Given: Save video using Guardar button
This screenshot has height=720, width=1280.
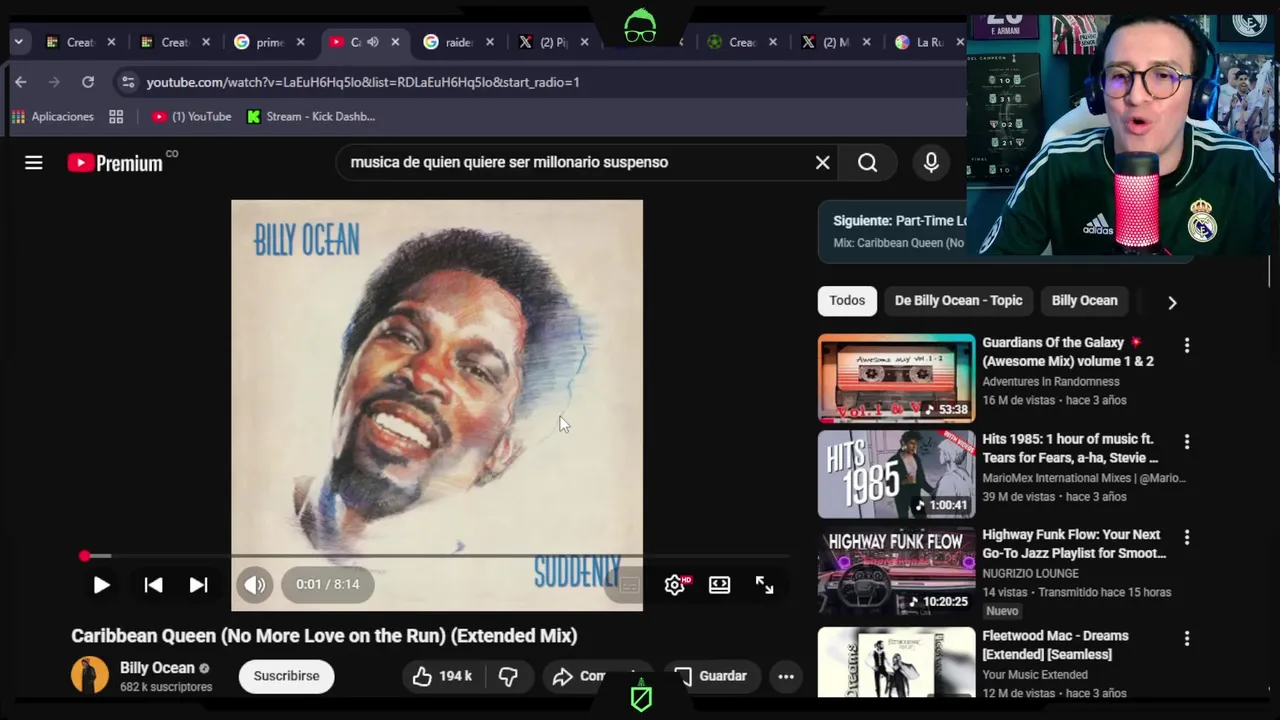Looking at the screenshot, I should click(x=712, y=677).
